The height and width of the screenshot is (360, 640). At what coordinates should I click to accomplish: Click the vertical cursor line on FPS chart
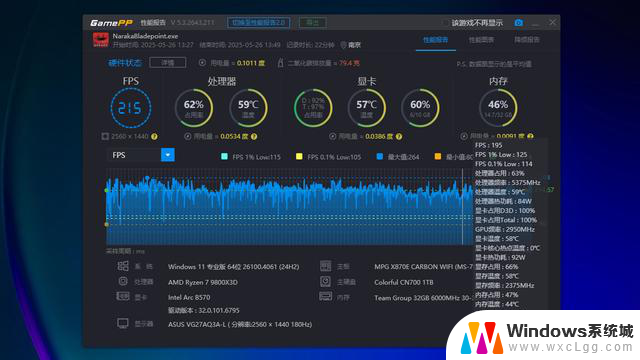pyautogui.click(x=462, y=206)
